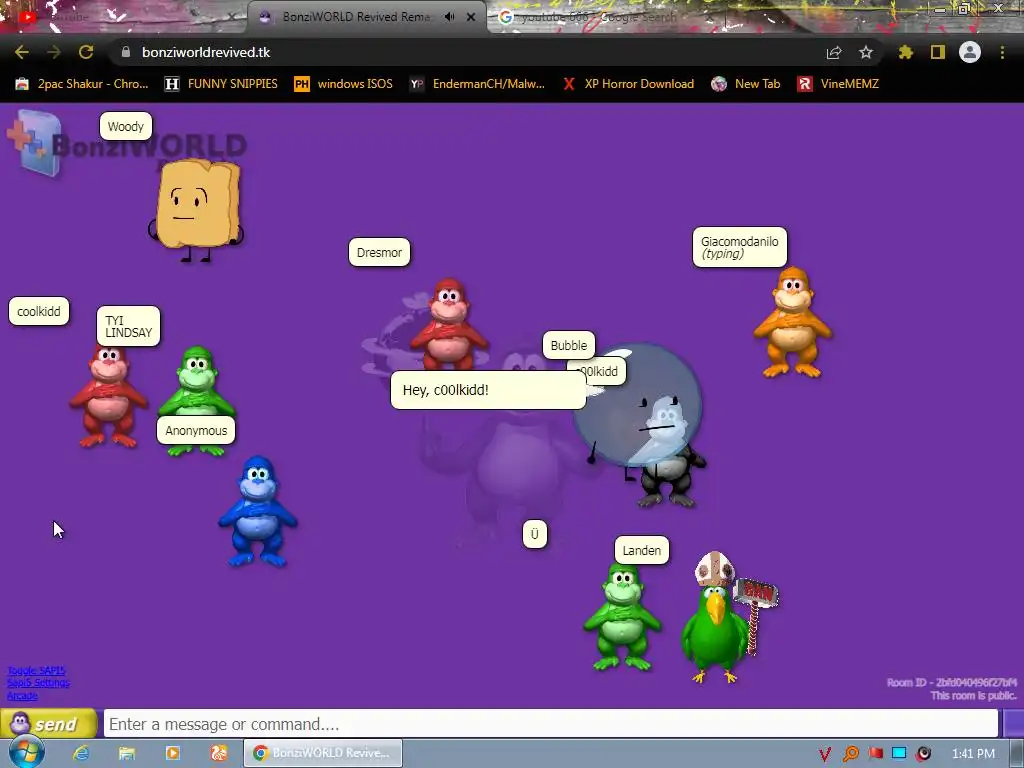Toggle the browser side panel icon

click(938, 52)
